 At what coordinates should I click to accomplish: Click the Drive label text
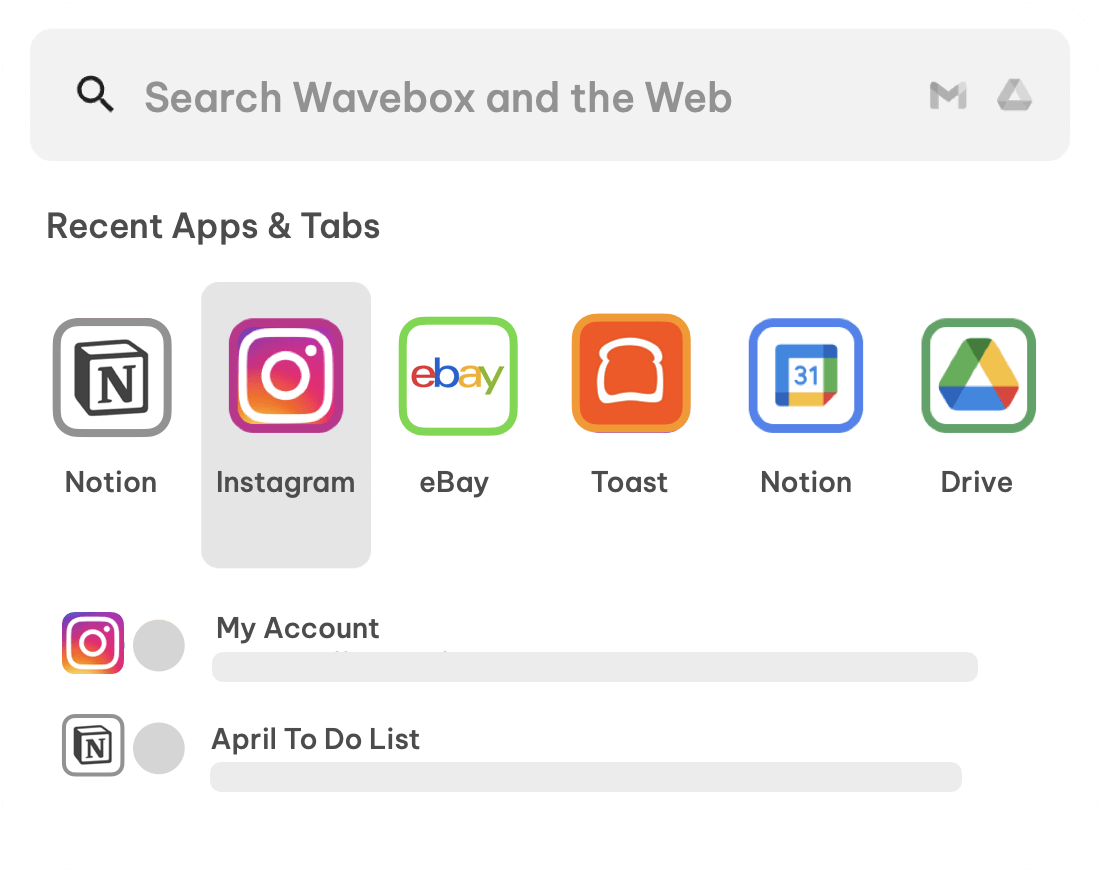point(977,482)
